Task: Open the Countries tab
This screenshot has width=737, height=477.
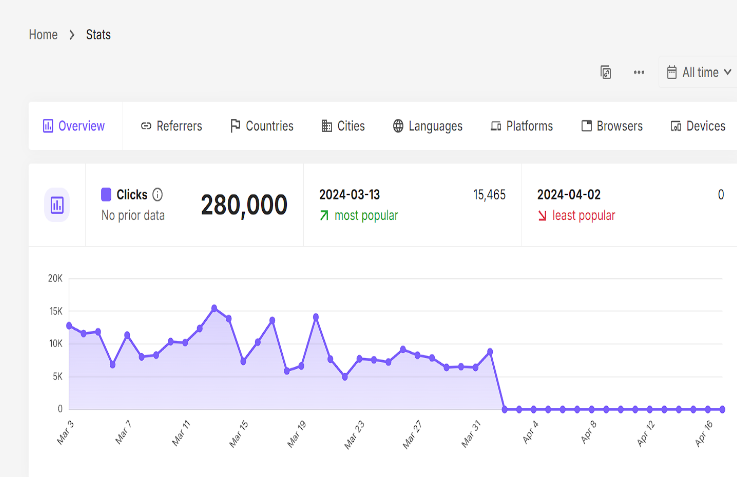Action: click(261, 126)
